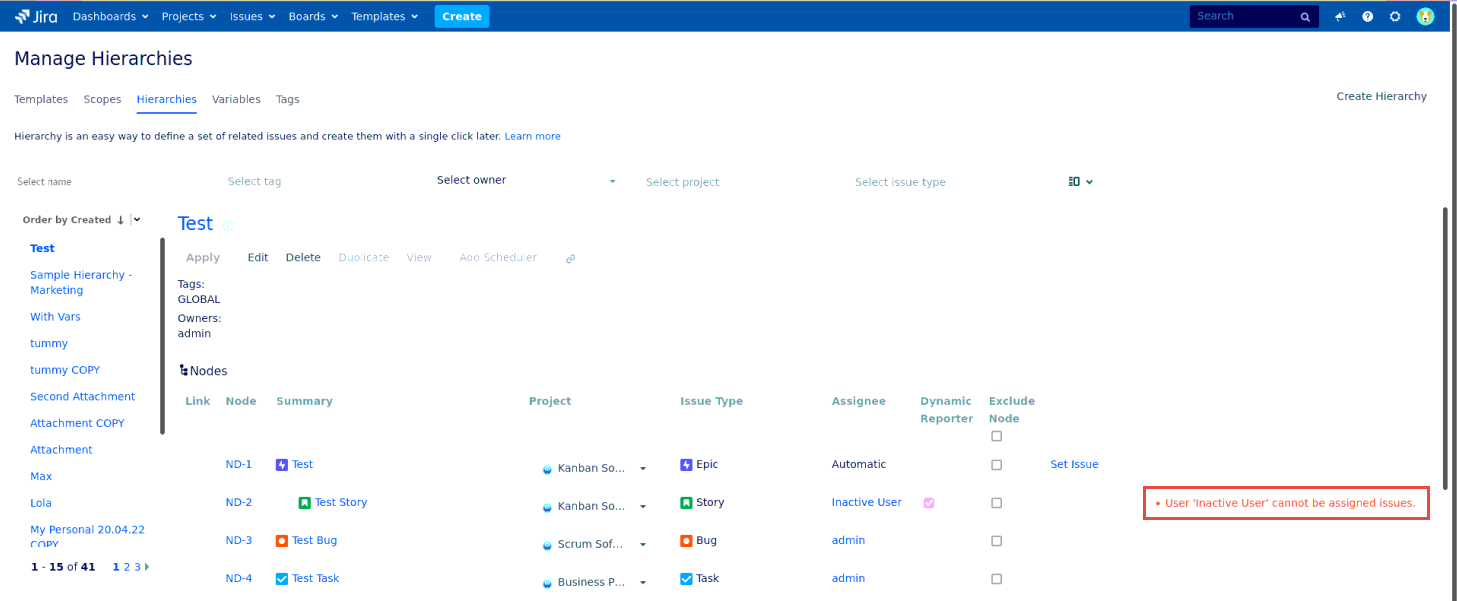Click the feedback megaphone icon
This screenshot has width=1457, height=601.
click(1340, 17)
